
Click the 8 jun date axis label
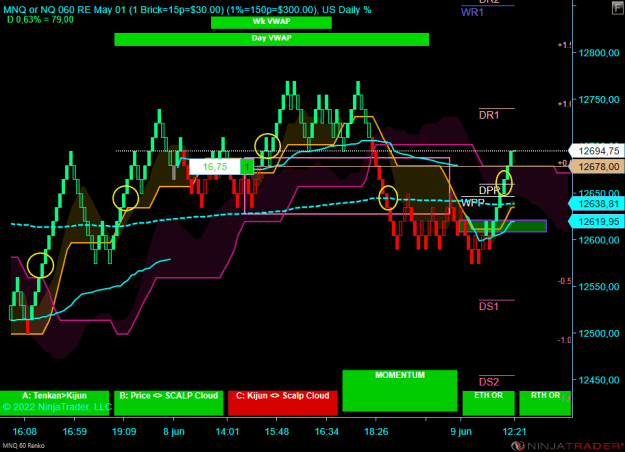(174, 432)
